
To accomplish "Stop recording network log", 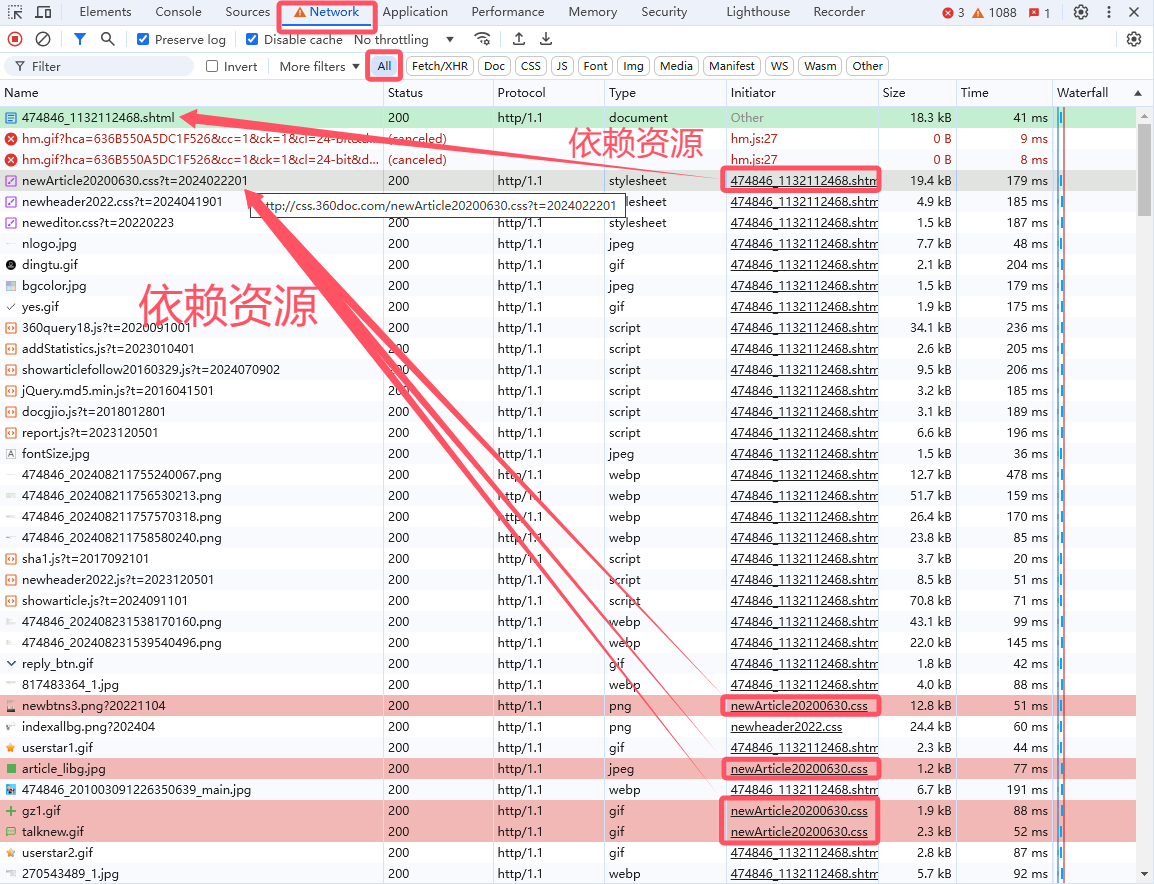I will tap(14, 39).
